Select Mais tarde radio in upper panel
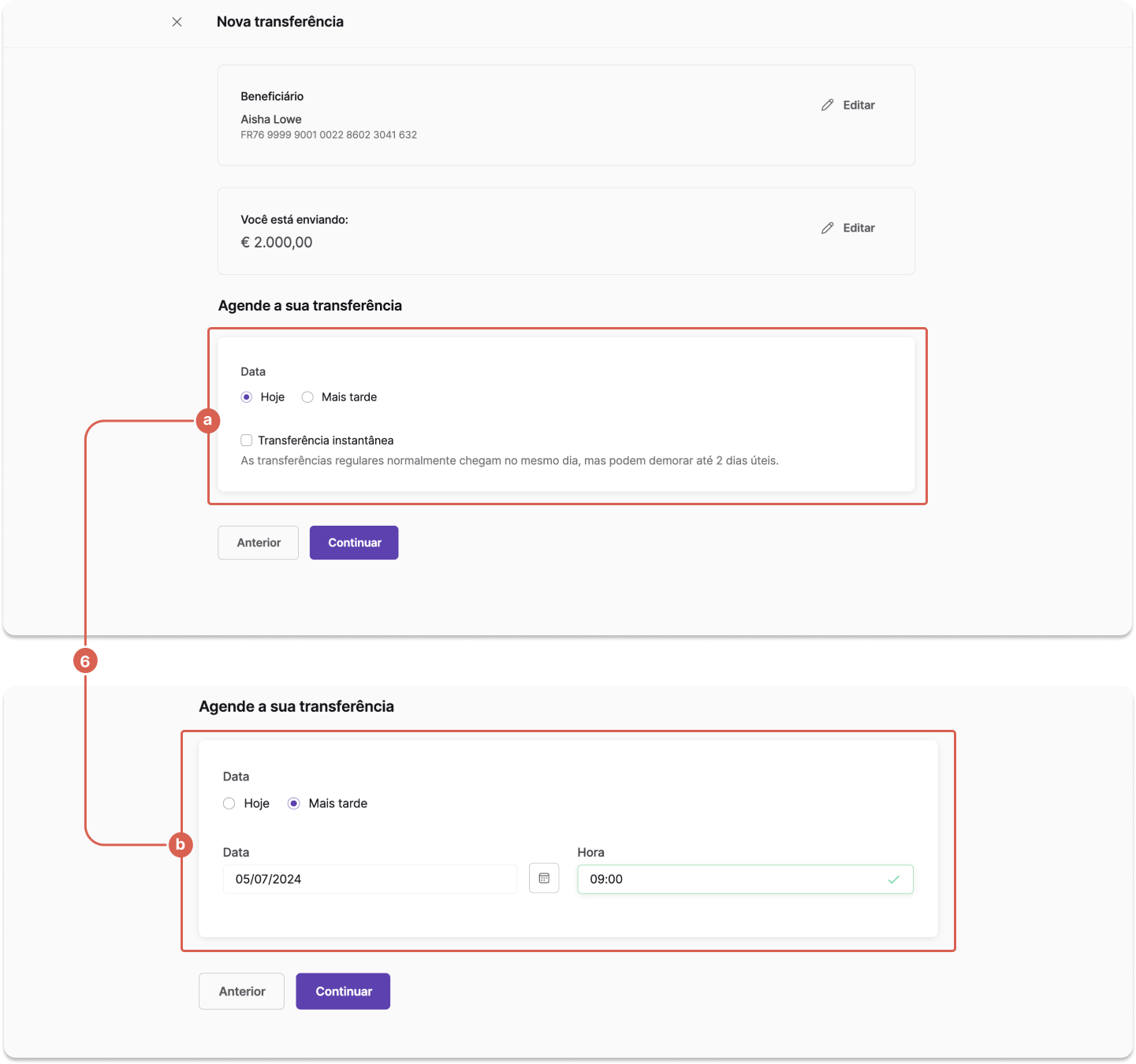The height and width of the screenshot is (1064, 1136). (x=307, y=397)
